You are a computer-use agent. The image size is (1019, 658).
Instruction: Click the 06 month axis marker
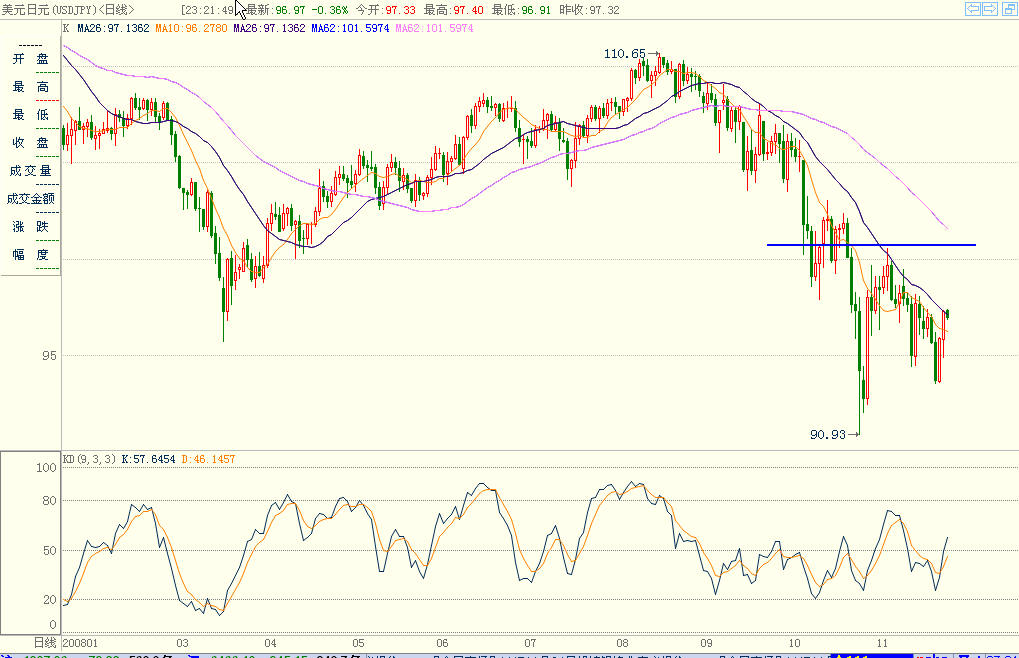pos(442,644)
